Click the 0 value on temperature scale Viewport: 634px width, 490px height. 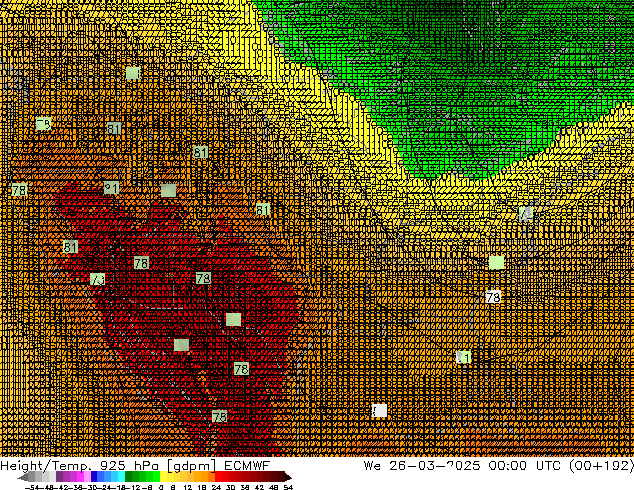point(161,488)
